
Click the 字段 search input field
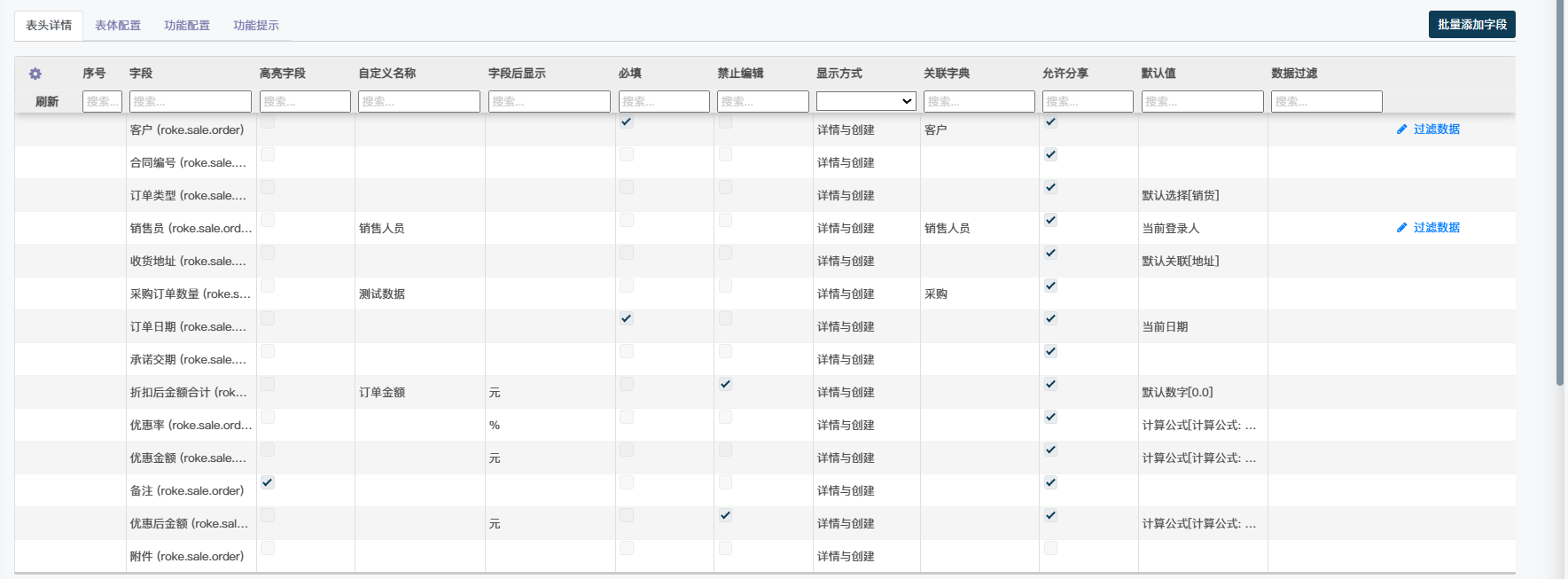point(191,102)
